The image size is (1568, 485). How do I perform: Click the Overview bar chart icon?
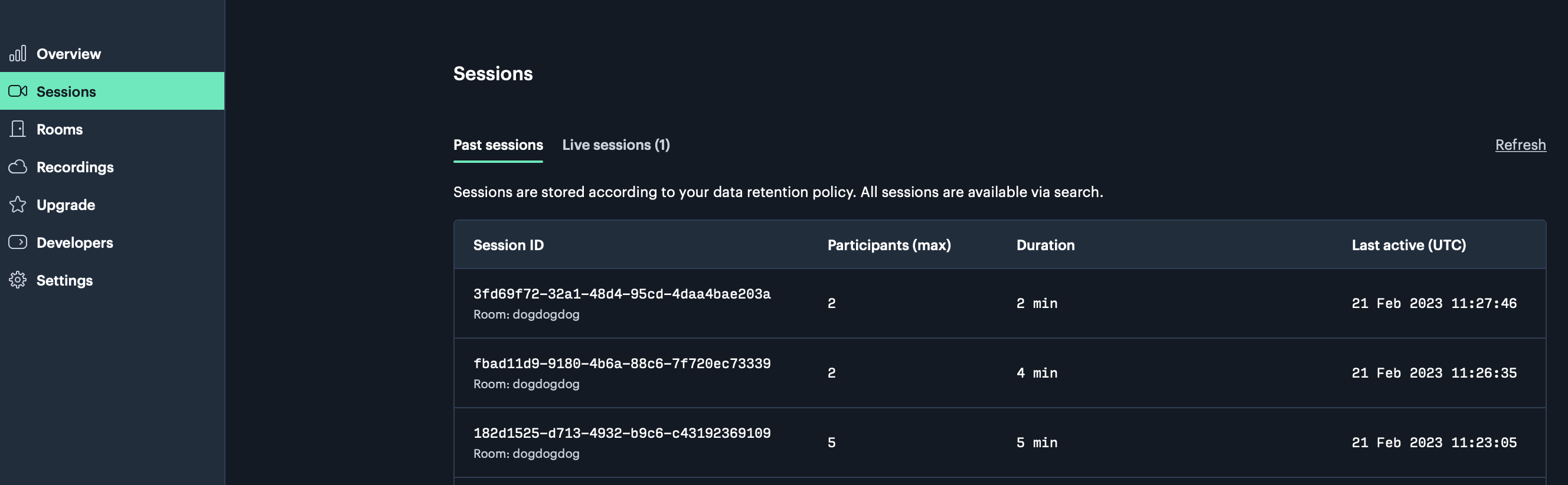(x=18, y=54)
